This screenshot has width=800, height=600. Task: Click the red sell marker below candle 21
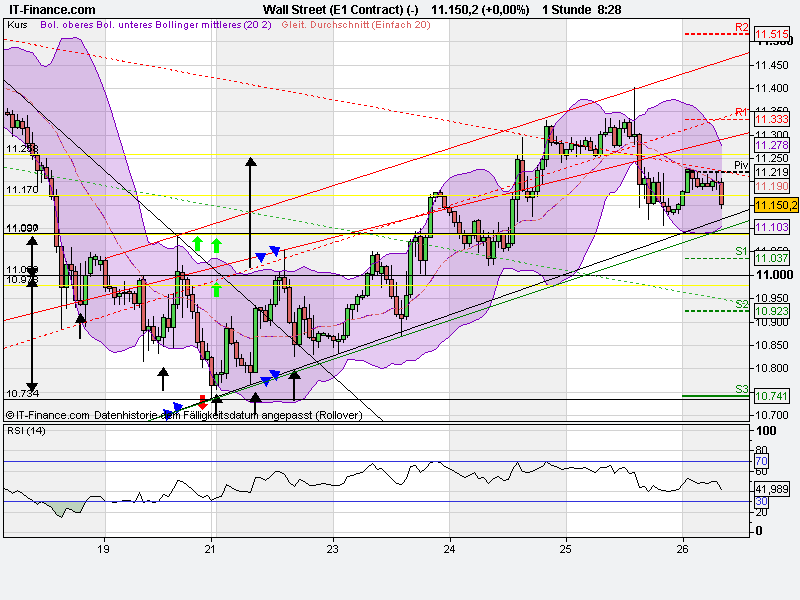click(203, 398)
